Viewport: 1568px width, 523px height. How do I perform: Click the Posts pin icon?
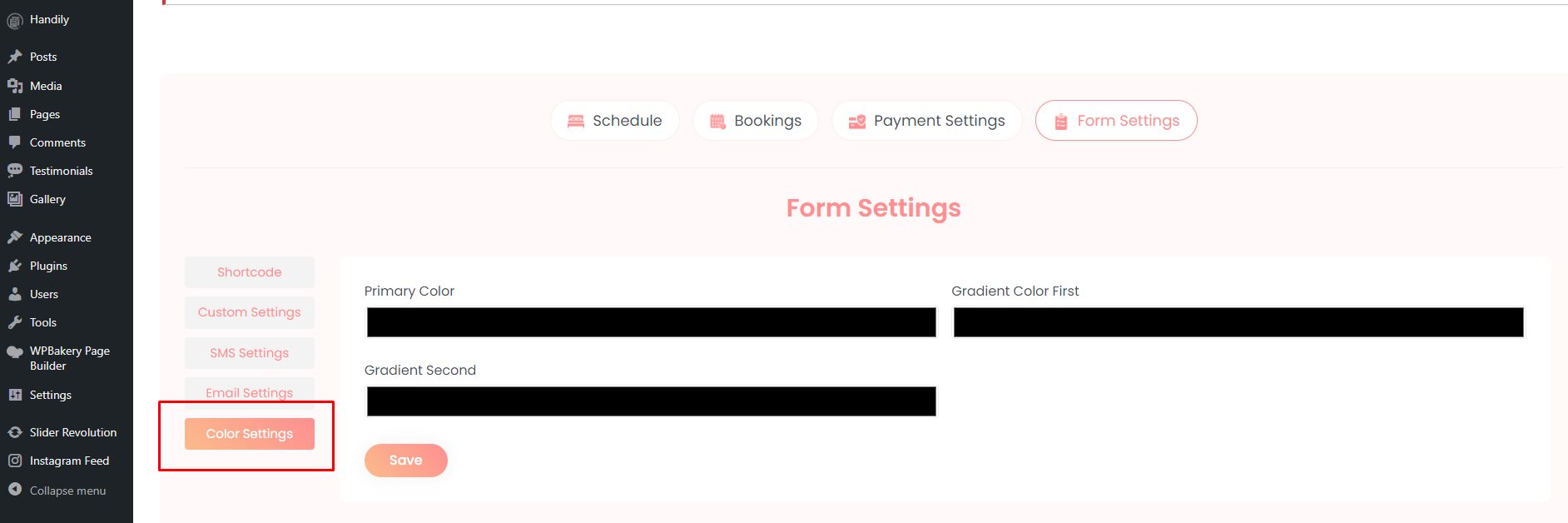[15, 57]
